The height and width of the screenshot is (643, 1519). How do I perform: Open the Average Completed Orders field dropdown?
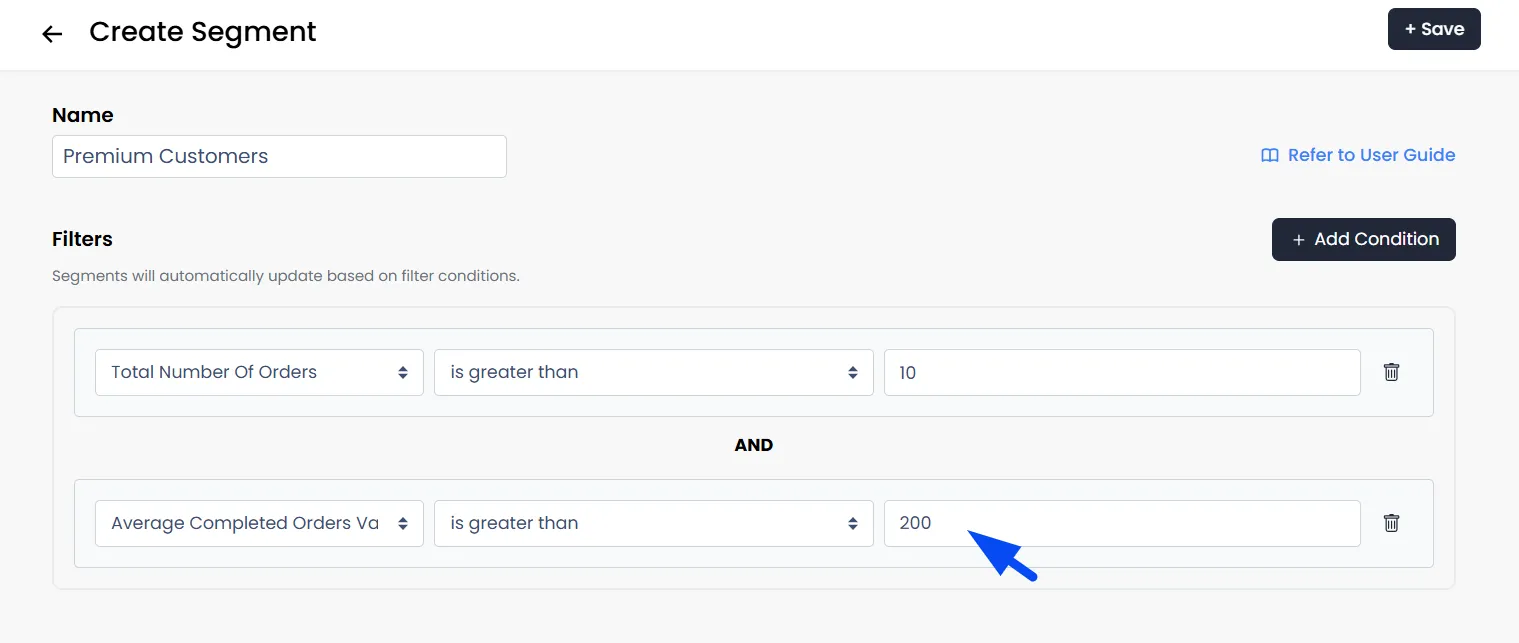click(259, 523)
